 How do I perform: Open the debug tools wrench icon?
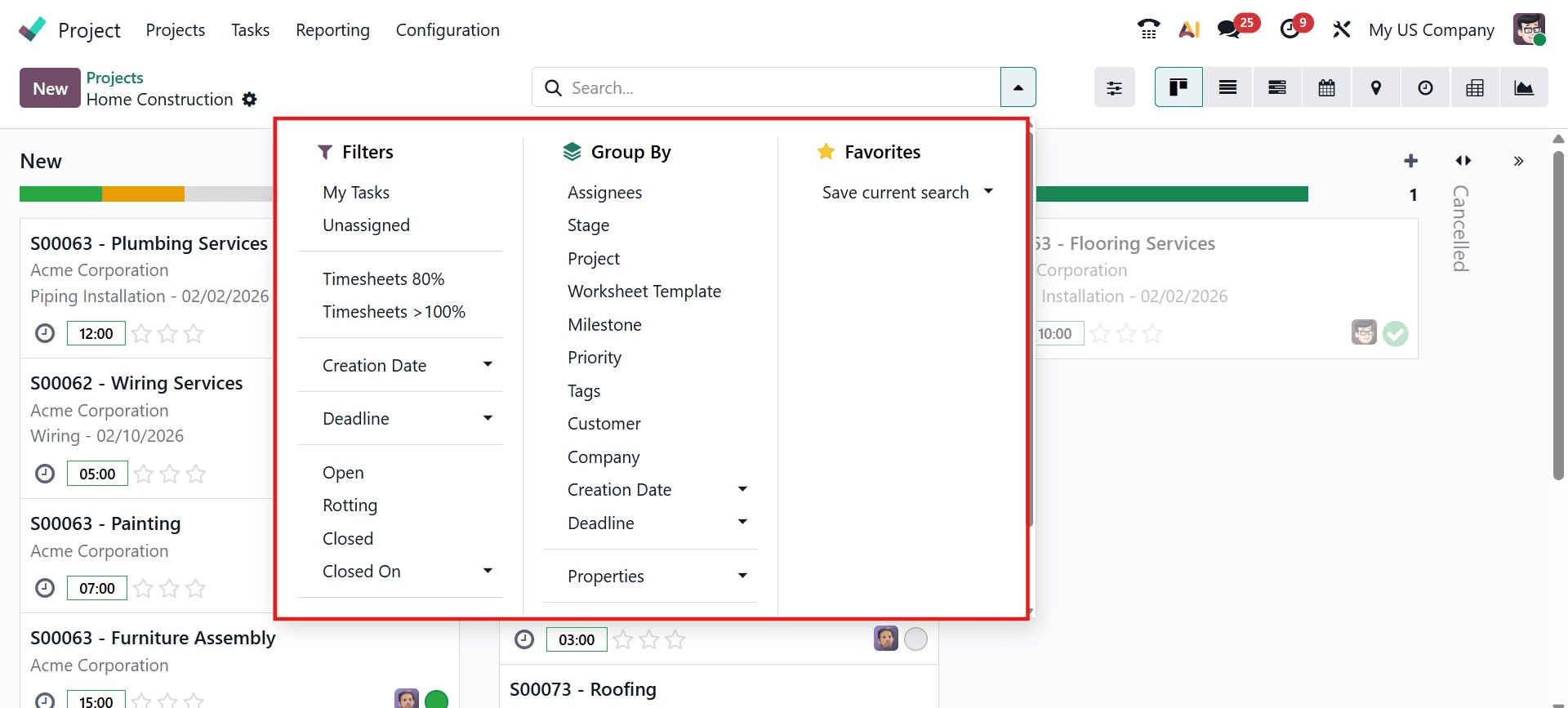tap(1341, 29)
